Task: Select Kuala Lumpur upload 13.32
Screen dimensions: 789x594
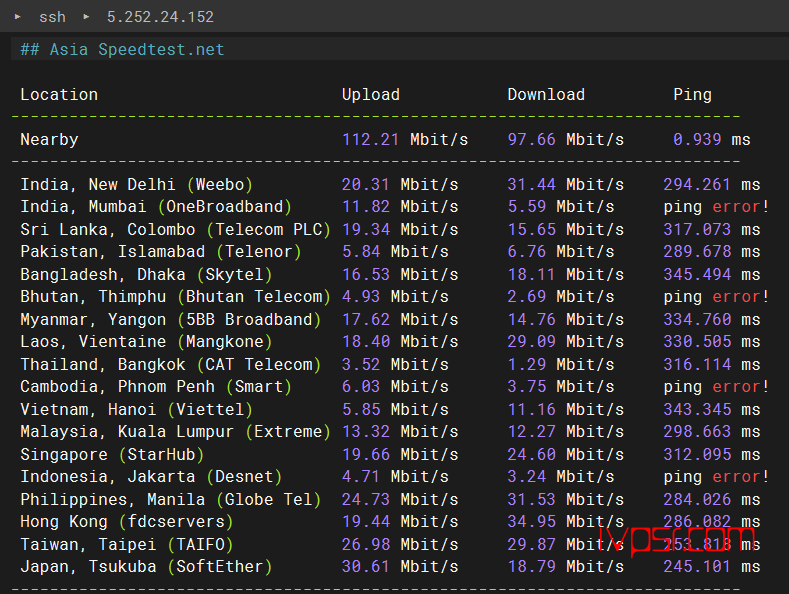Action: [365, 431]
